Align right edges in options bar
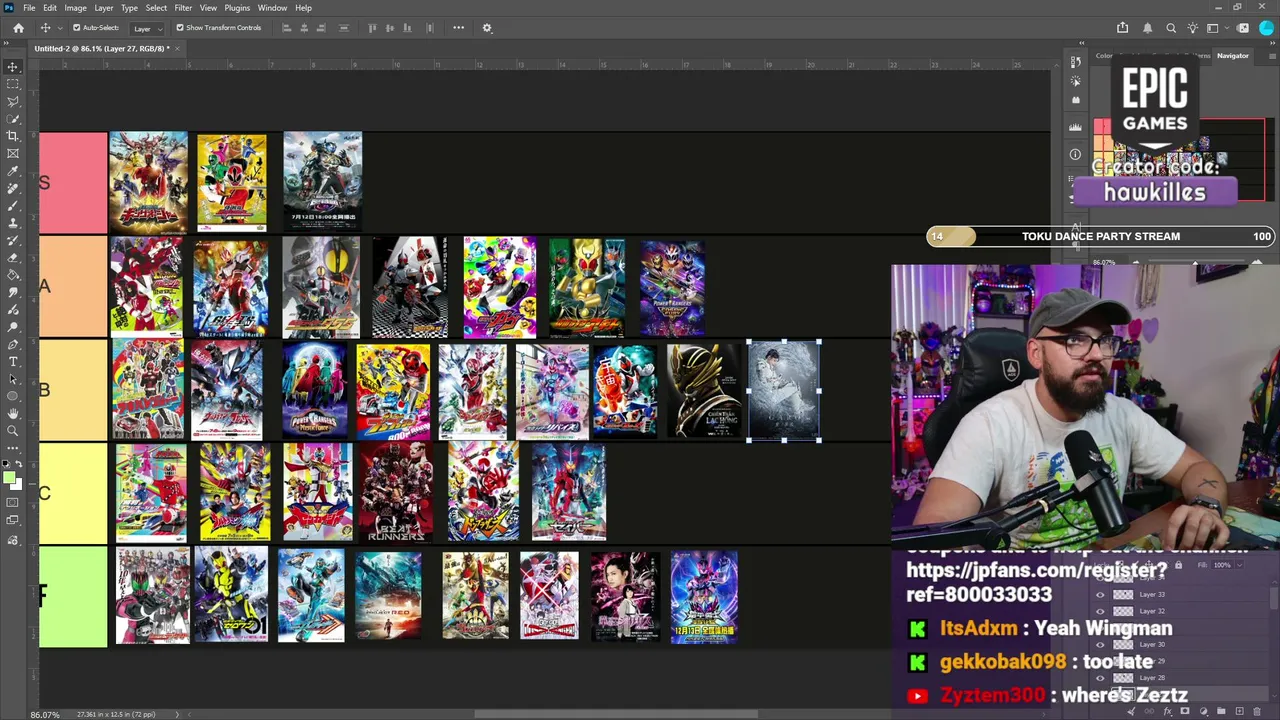Viewport: 1280px width, 720px height. 321,28
